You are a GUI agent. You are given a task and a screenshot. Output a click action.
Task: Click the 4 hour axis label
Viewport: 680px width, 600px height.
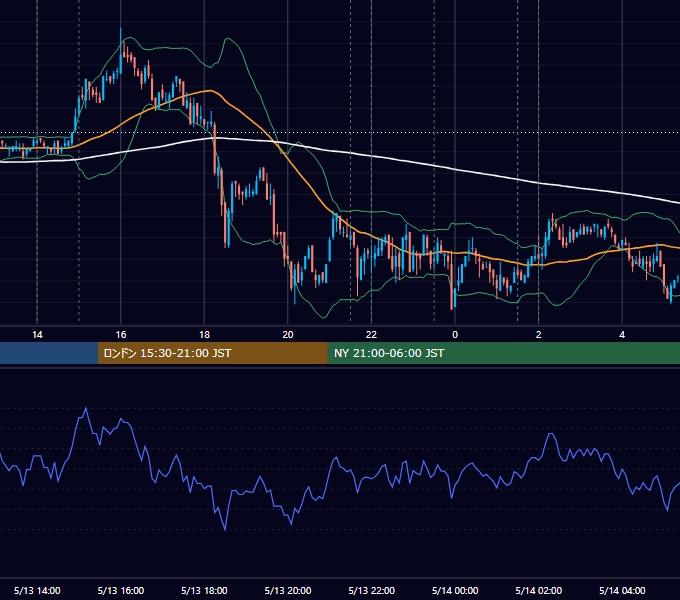[622, 335]
